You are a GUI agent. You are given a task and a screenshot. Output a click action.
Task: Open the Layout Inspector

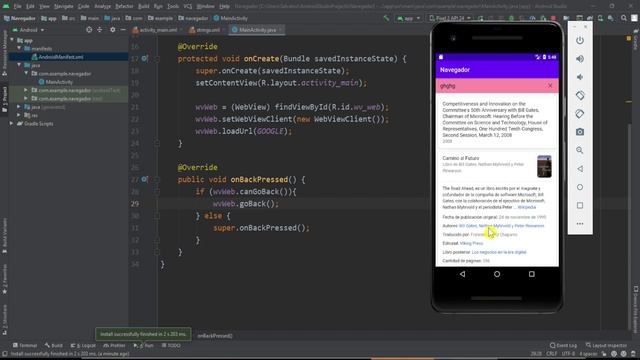tap(606, 345)
